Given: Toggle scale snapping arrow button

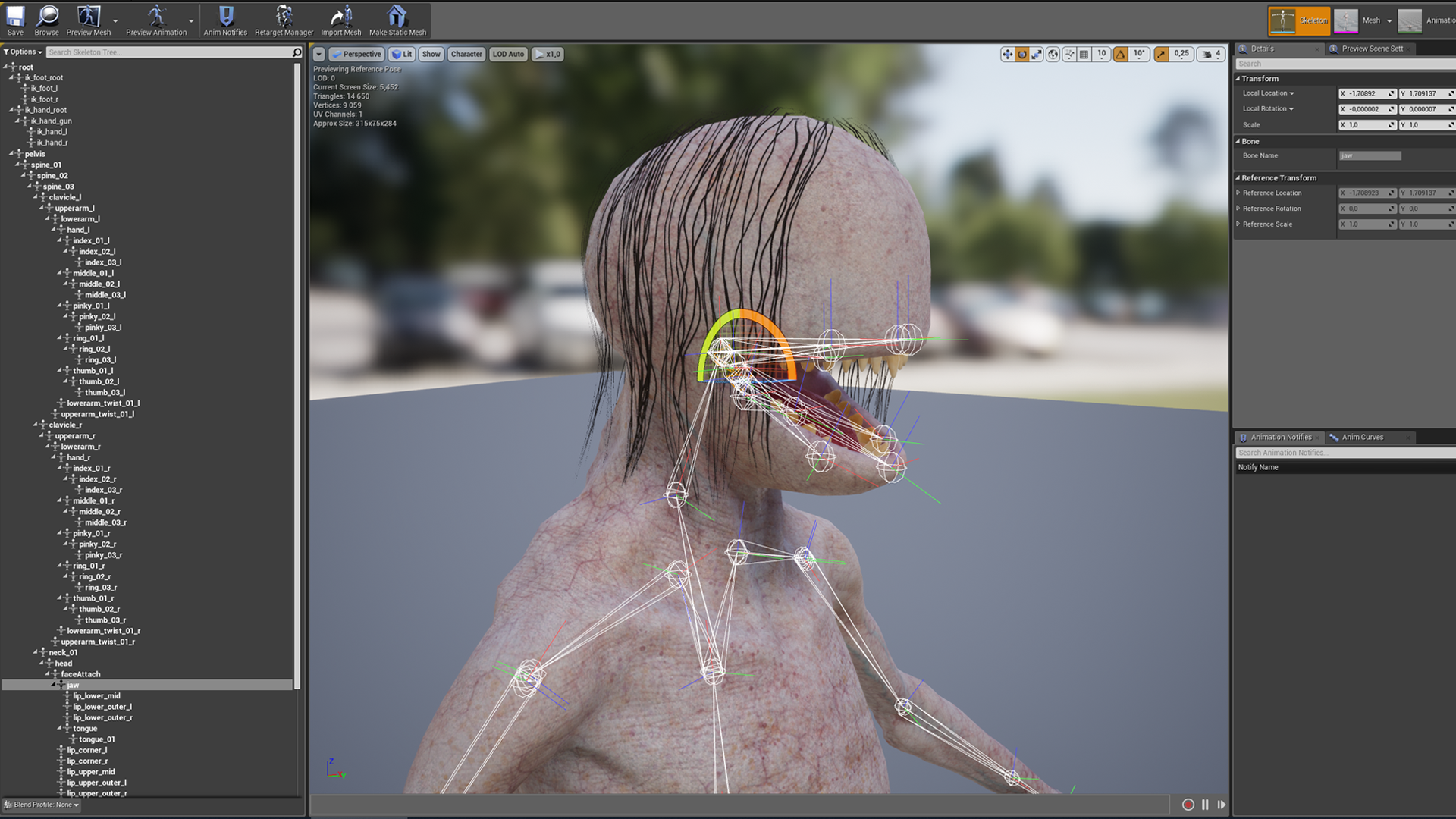Looking at the screenshot, I should coord(1161,54).
